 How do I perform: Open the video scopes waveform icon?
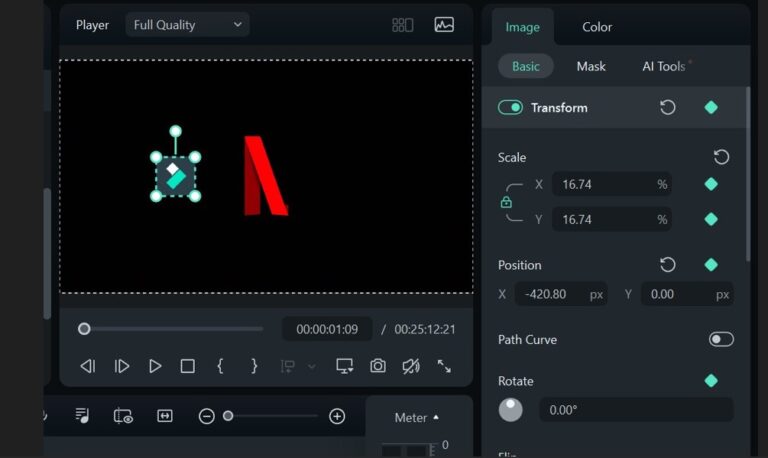click(x=444, y=25)
